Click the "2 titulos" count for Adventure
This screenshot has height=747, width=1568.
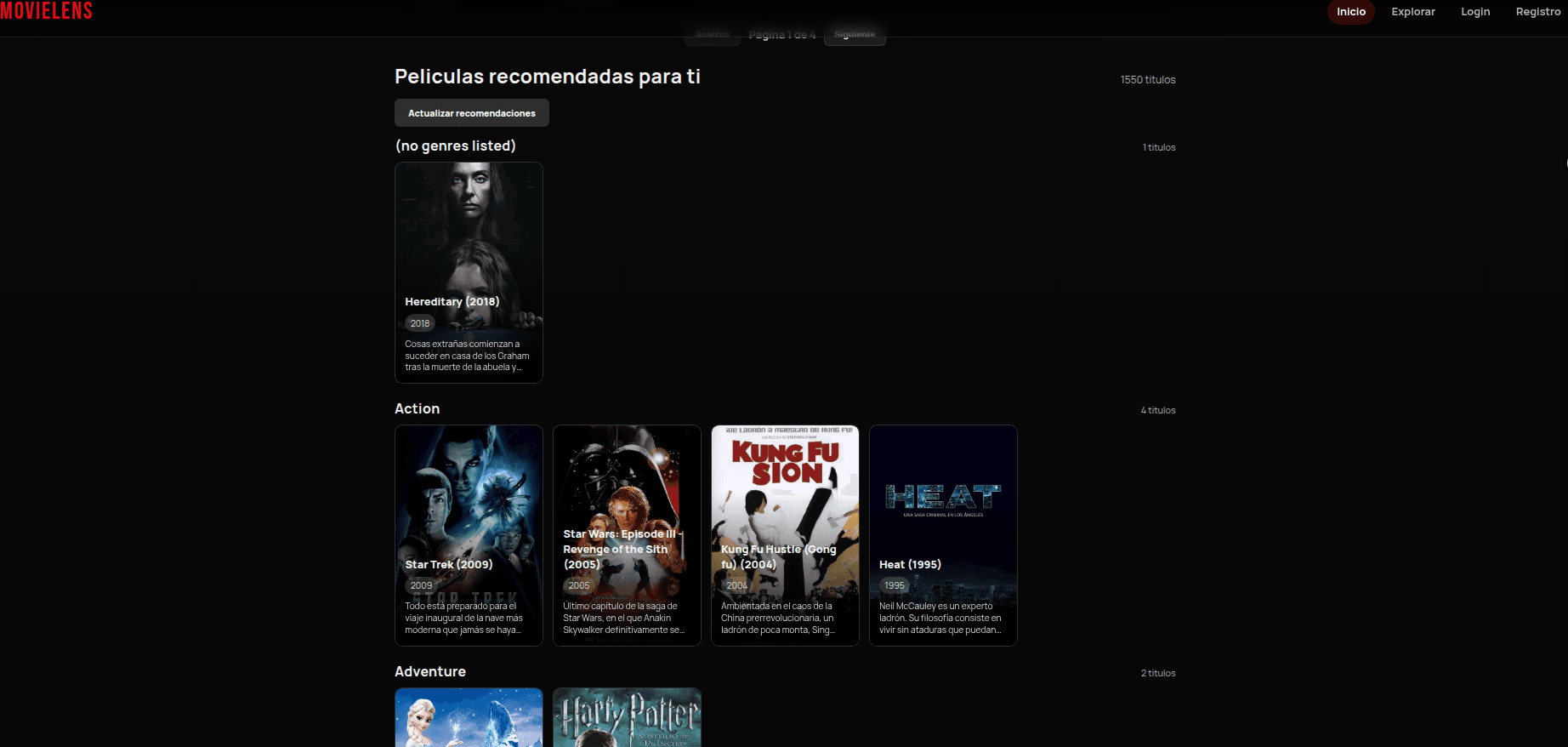(1158, 673)
